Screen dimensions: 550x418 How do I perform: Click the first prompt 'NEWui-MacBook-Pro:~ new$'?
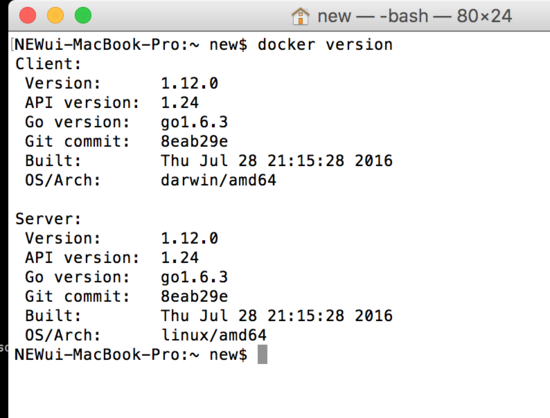pos(130,45)
